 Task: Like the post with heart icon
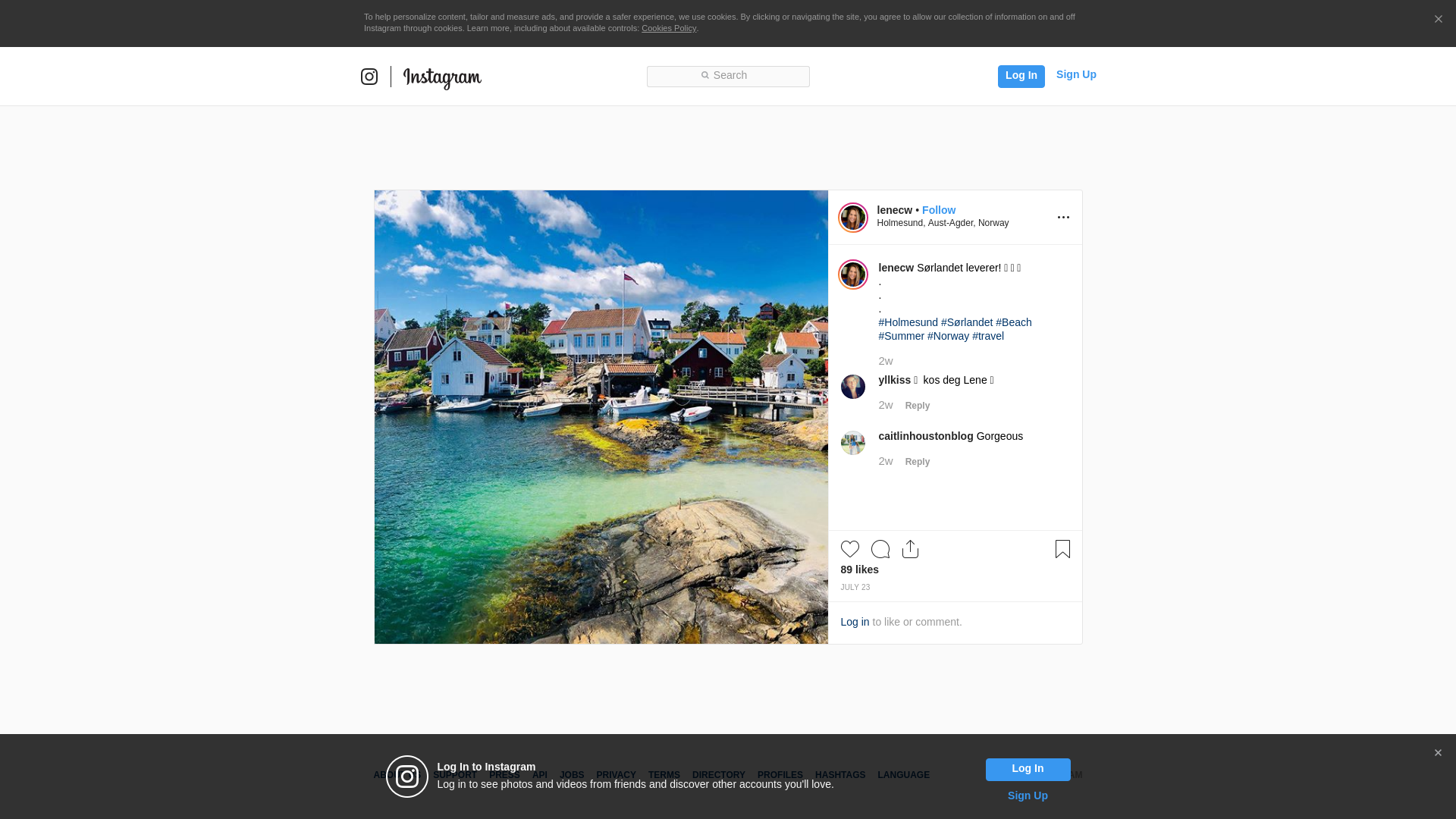[x=849, y=549]
